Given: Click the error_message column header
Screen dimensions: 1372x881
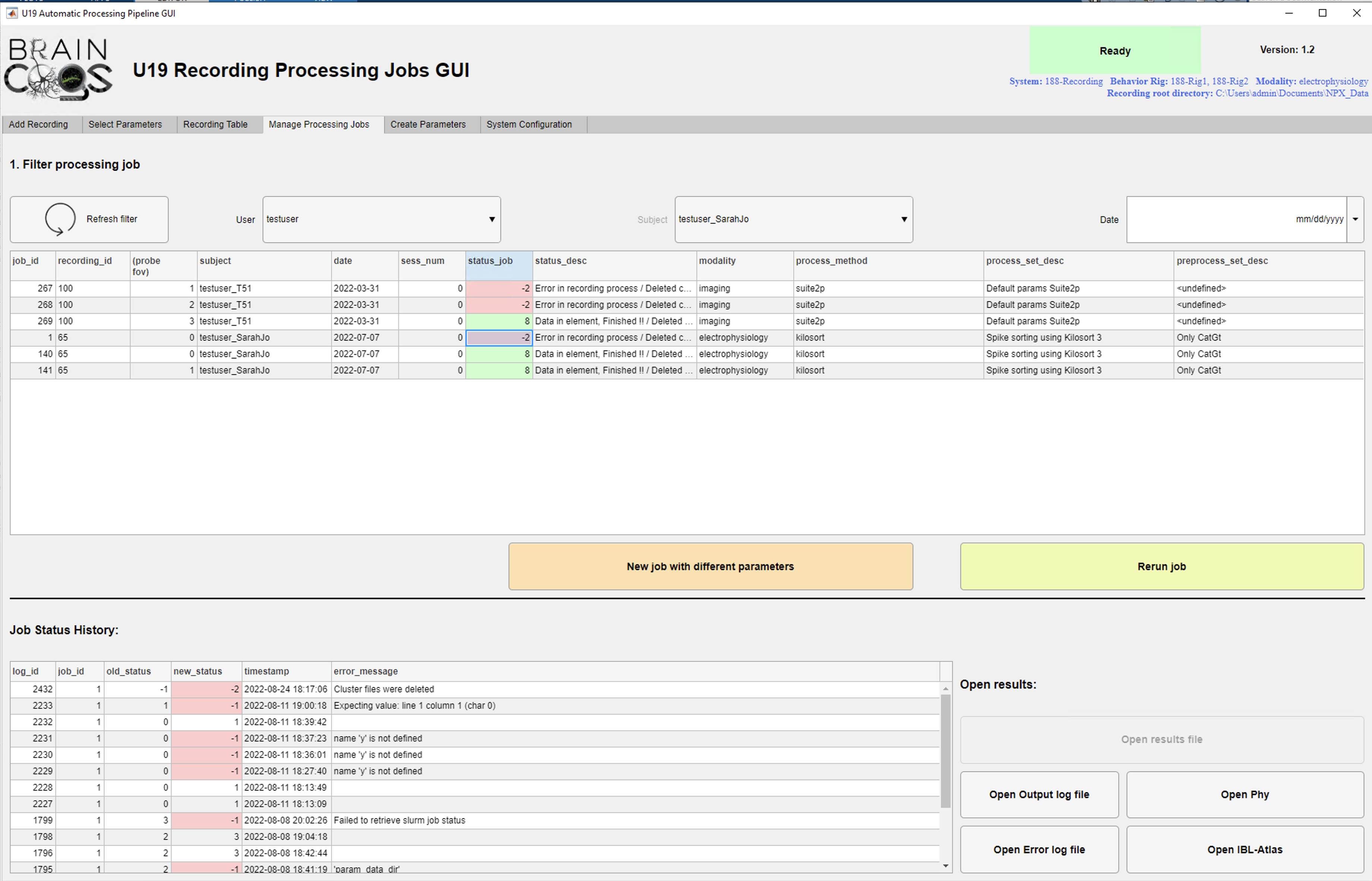Looking at the screenshot, I should point(635,672).
